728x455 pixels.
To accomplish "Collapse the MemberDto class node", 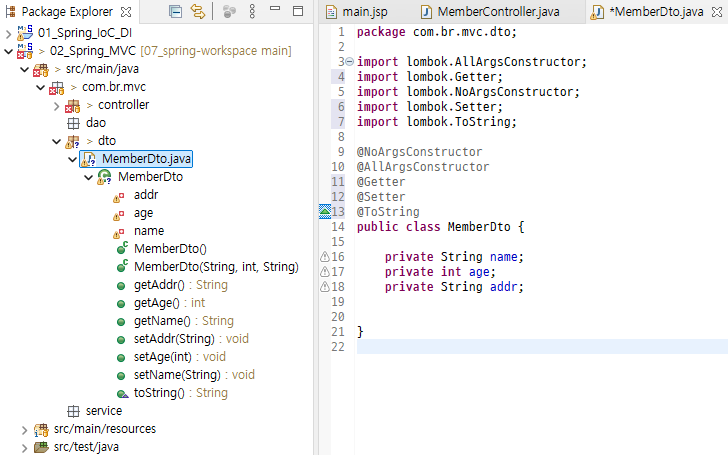I will (x=89, y=177).
